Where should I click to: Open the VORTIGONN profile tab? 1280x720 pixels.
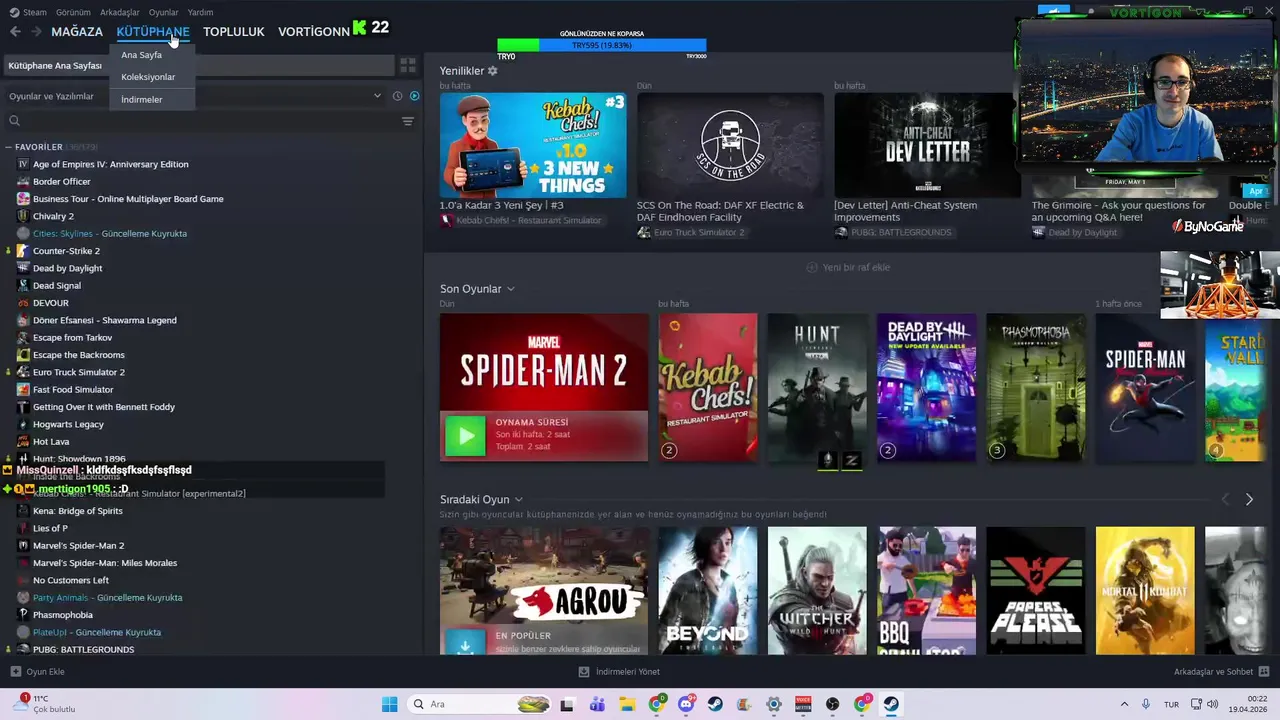coord(314,32)
